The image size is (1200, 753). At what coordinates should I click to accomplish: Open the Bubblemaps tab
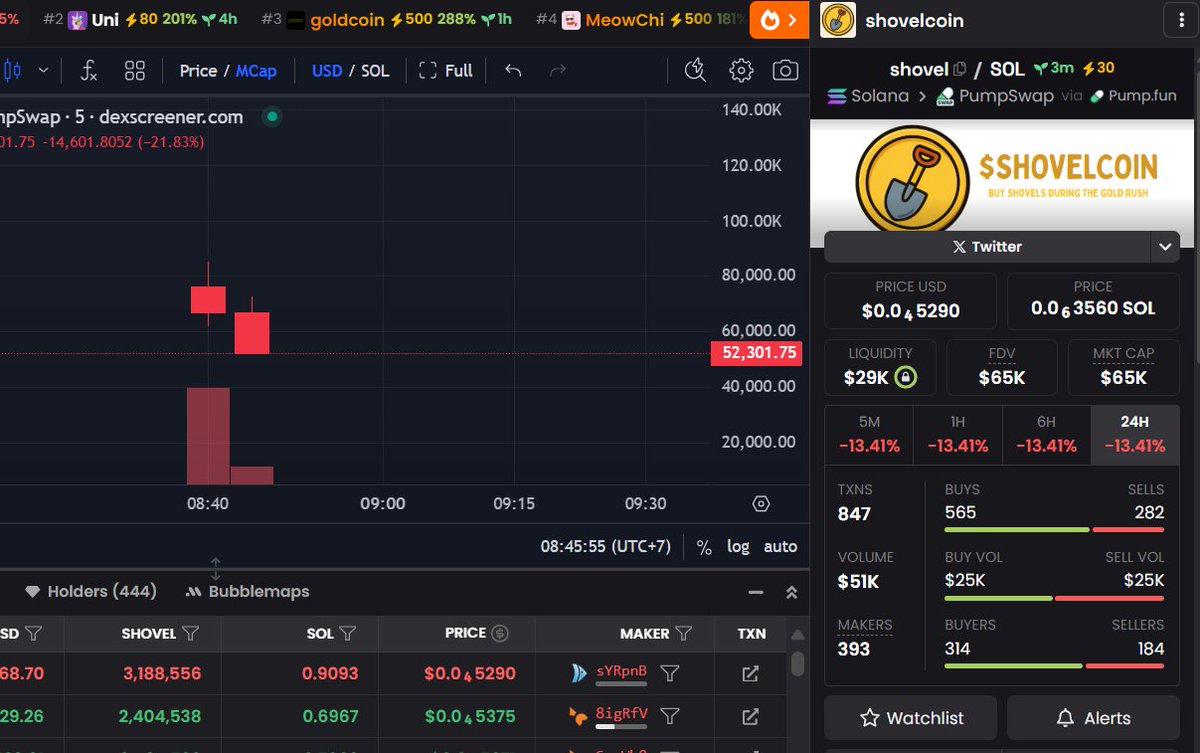coord(247,591)
